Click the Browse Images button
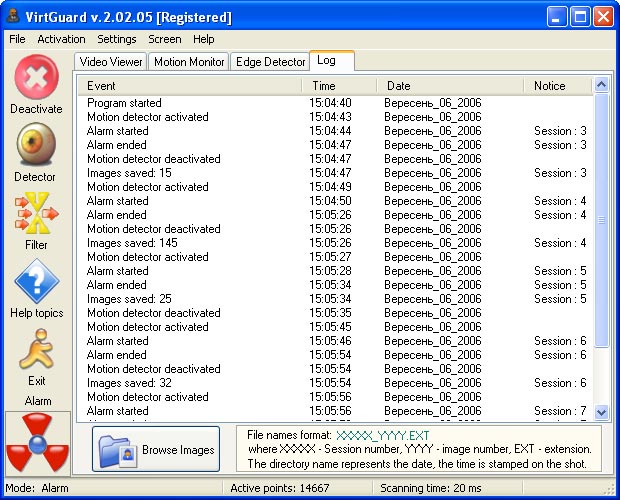 click(156, 449)
